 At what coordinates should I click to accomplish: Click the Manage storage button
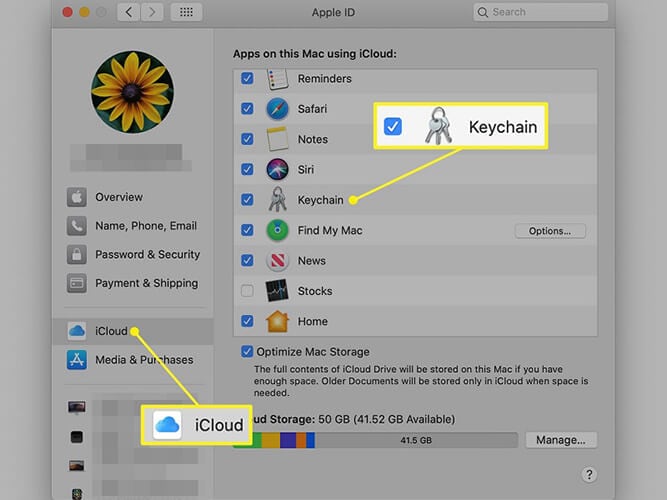[561, 440]
